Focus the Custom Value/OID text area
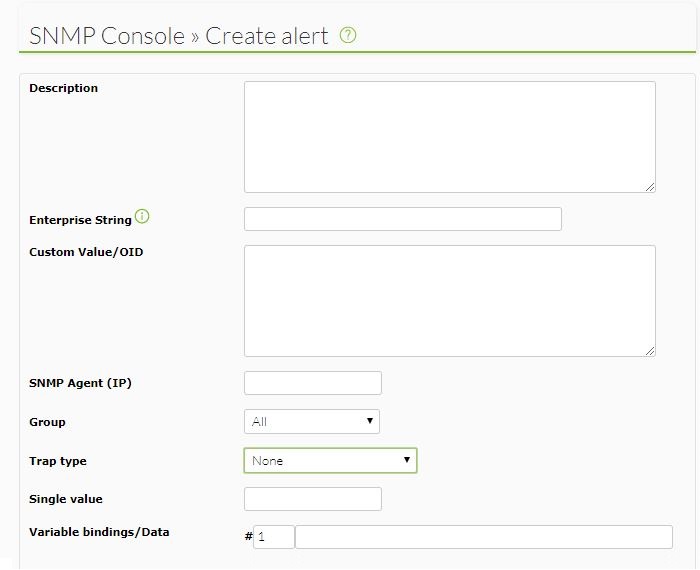700x570 pixels. (x=450, y=301)
